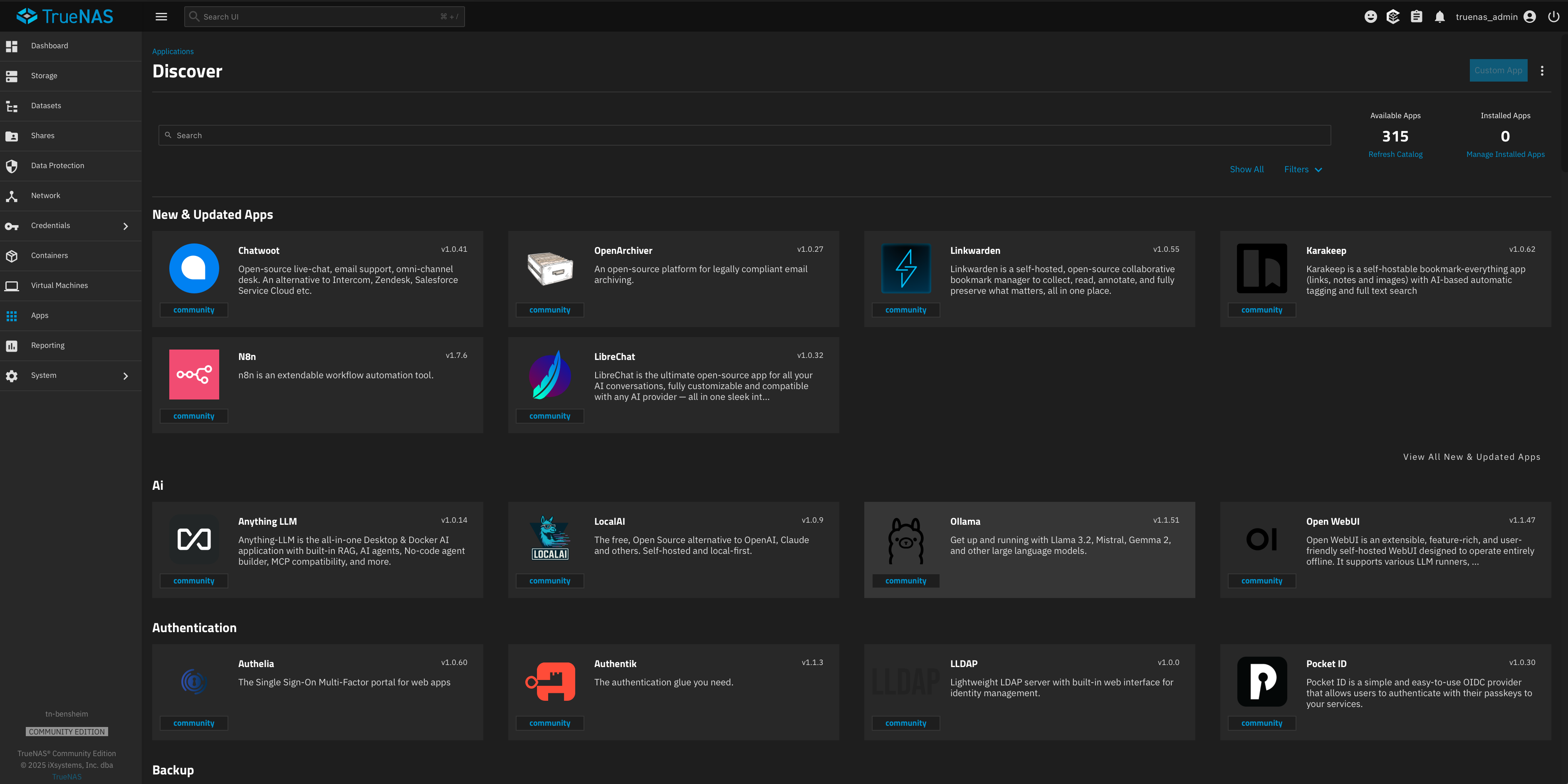Click the power icon in top bar
Screen dimensions: 1568x784
click(1553, 17)
